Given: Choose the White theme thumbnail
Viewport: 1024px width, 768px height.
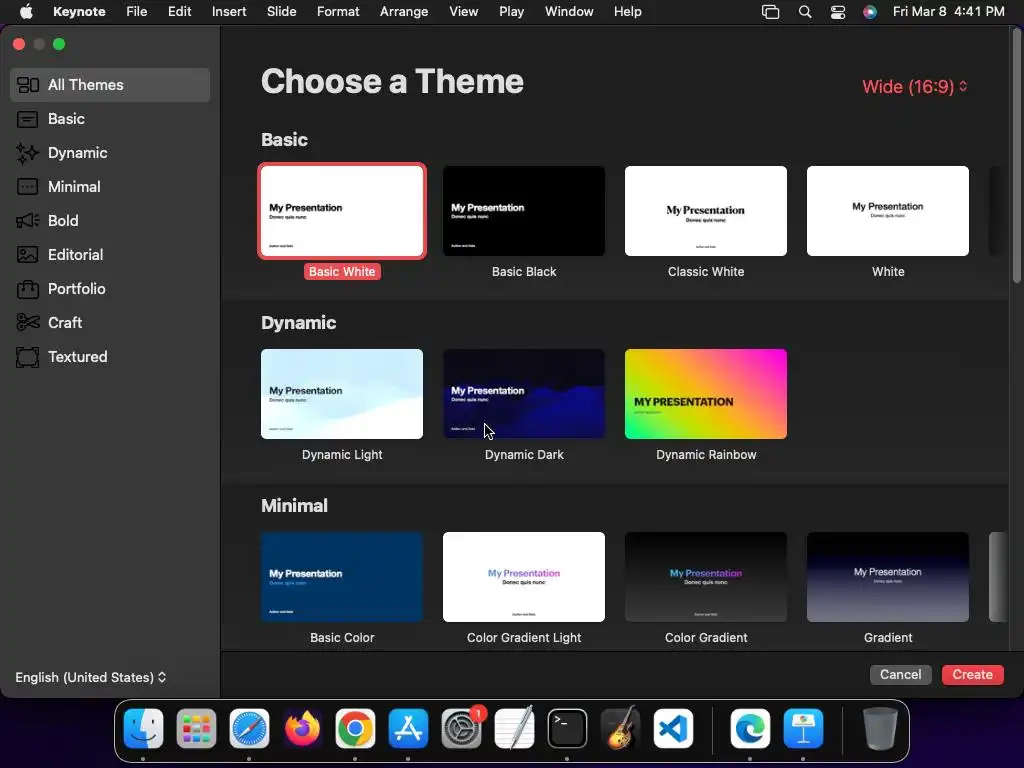Looking at the screenshot, I should point(888,211).
